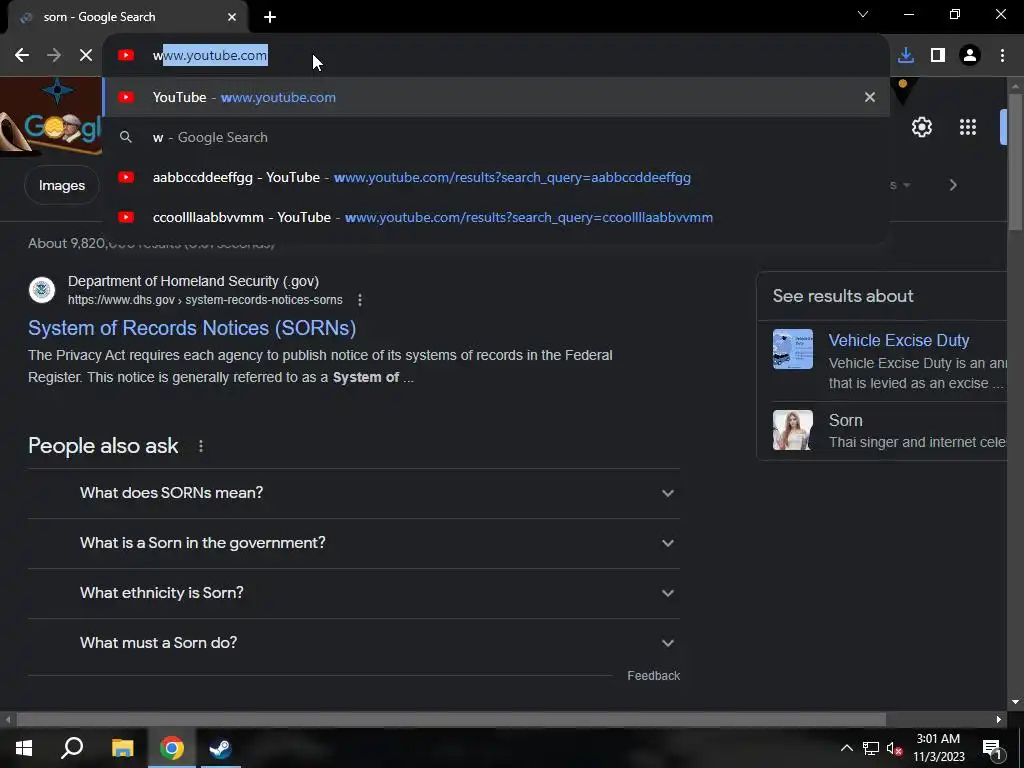The image size is (1024, 768).
Task: Open Windows taskbar search
Action: coord(72,748)
